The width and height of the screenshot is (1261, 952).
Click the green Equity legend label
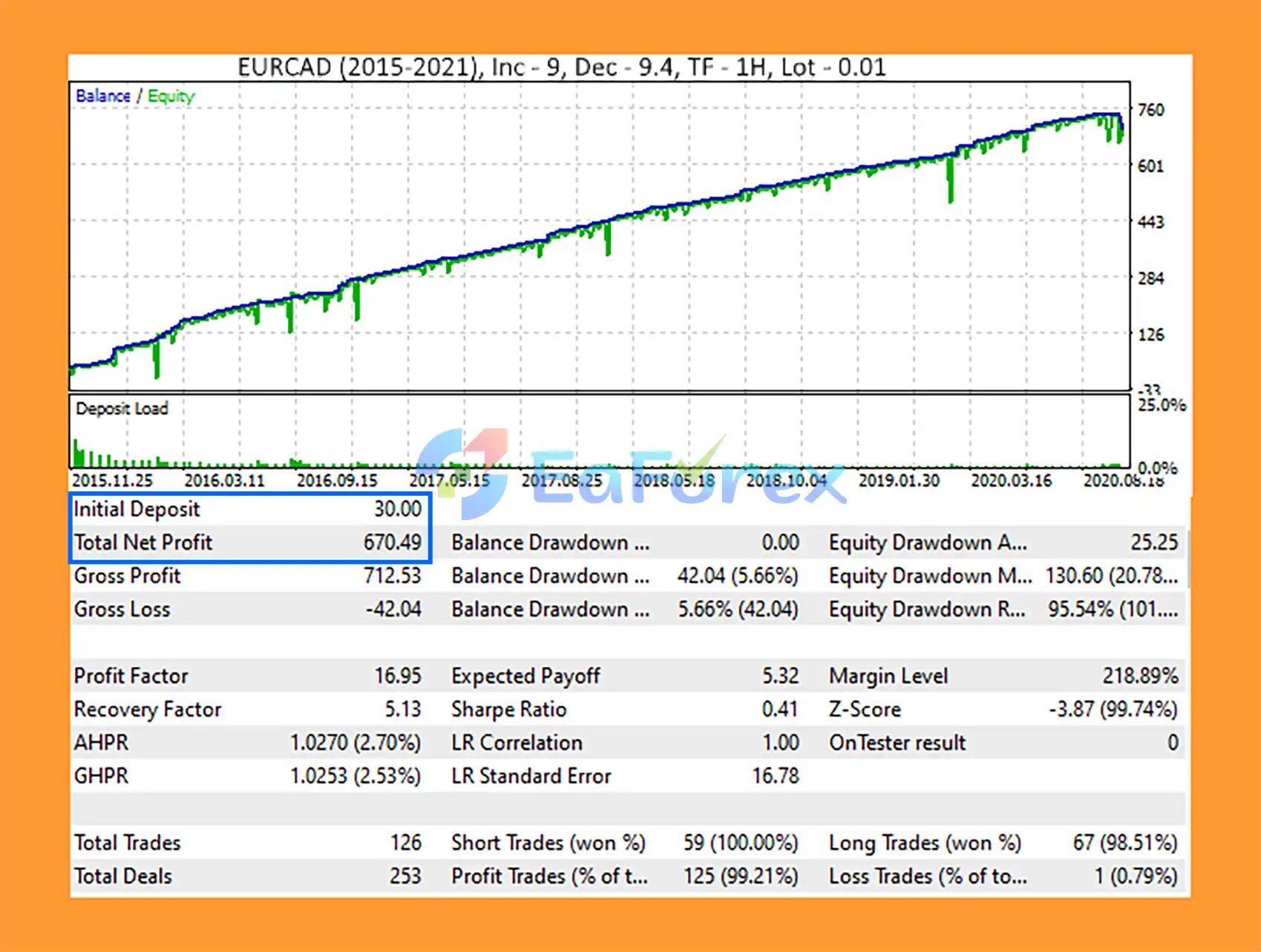pos(171,96)
